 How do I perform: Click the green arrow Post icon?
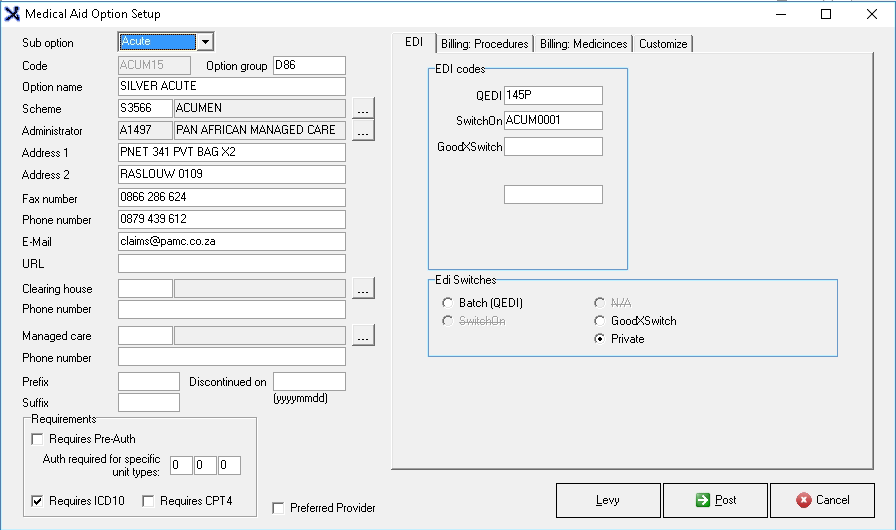click(703, 500)
